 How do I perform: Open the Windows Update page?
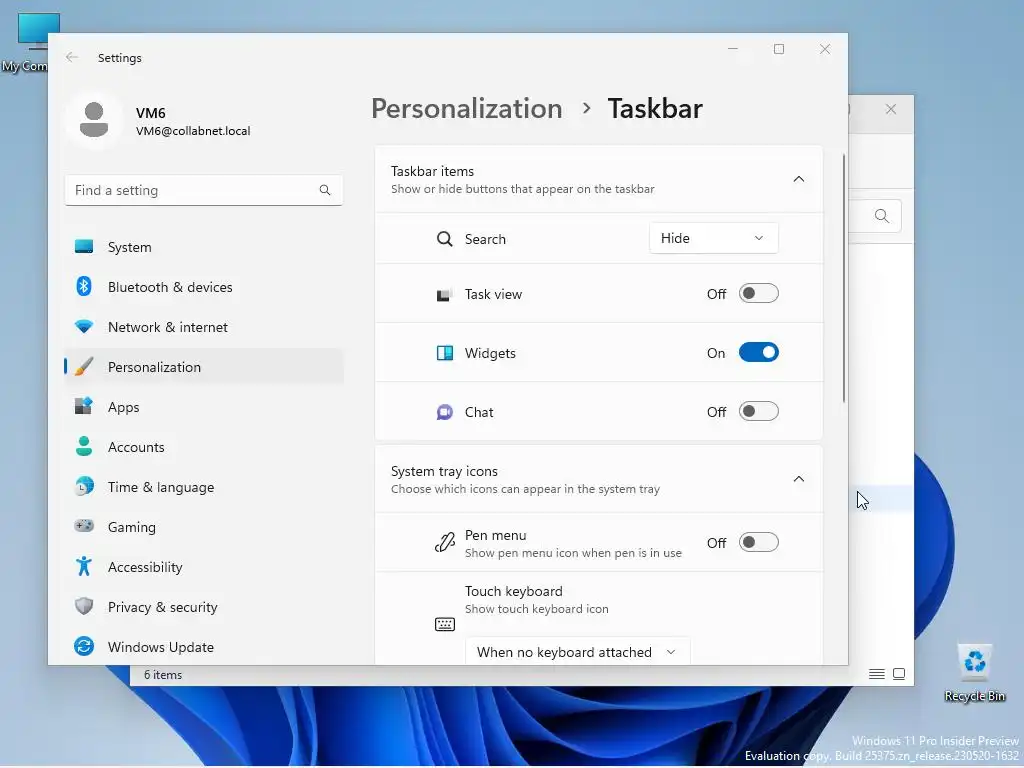tap(204, 647)
